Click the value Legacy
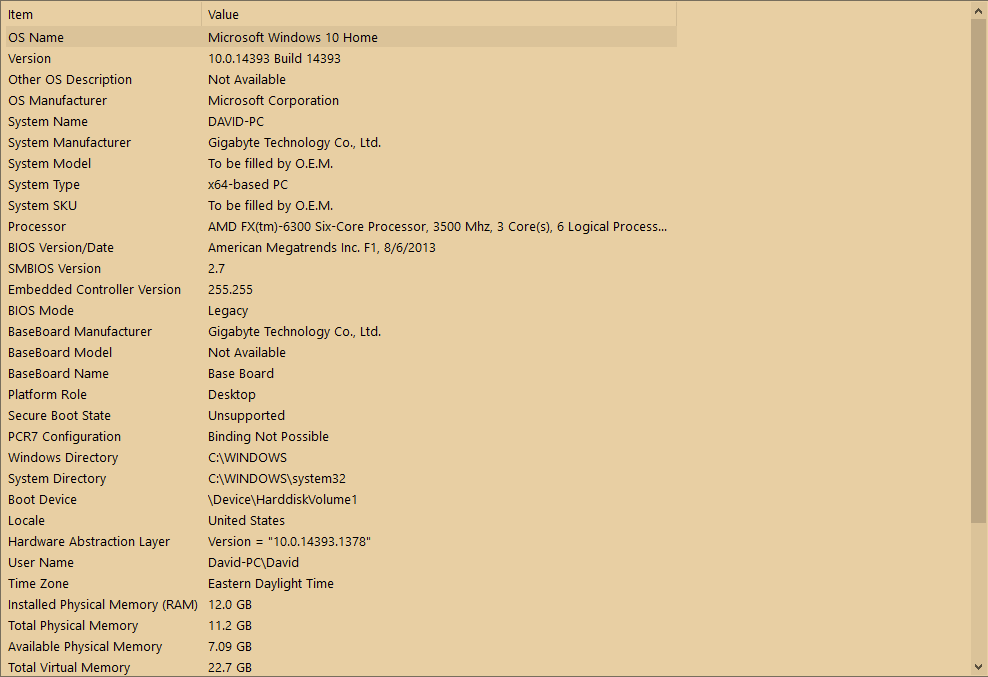Viewport: 988px width, 677px height. 228,311
